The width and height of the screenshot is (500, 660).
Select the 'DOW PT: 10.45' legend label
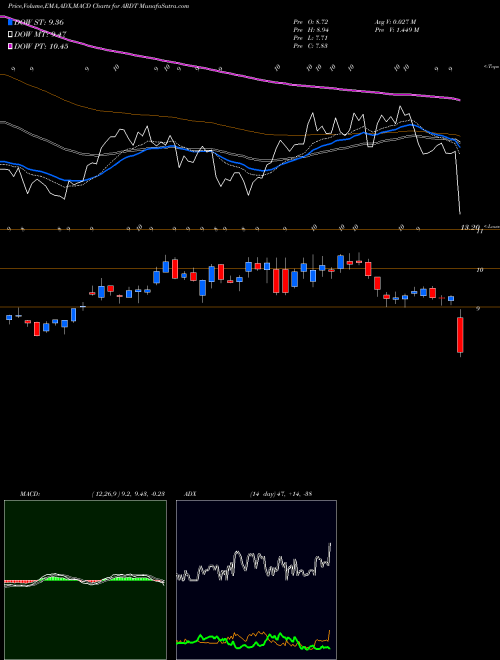(x=41, y=46)
